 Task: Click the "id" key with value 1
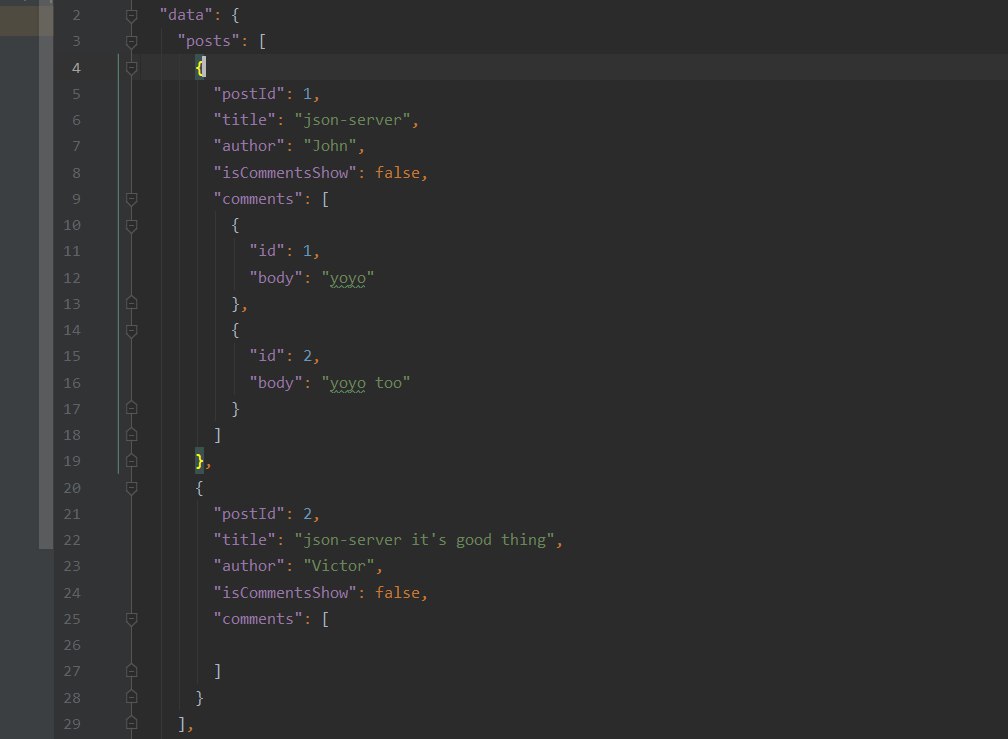[267, 251]
